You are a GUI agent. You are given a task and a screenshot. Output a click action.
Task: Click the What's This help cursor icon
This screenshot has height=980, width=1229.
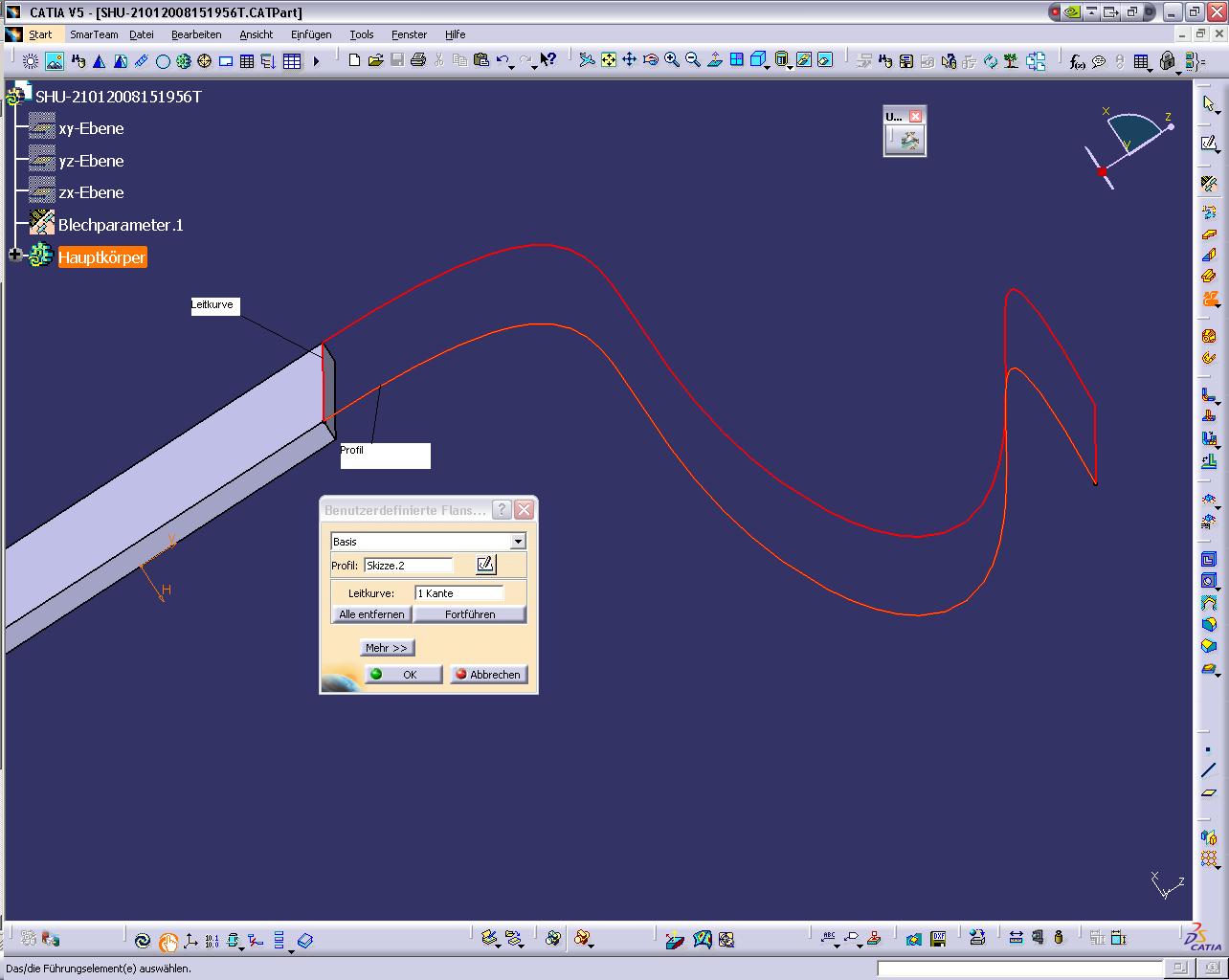[547, 60]
